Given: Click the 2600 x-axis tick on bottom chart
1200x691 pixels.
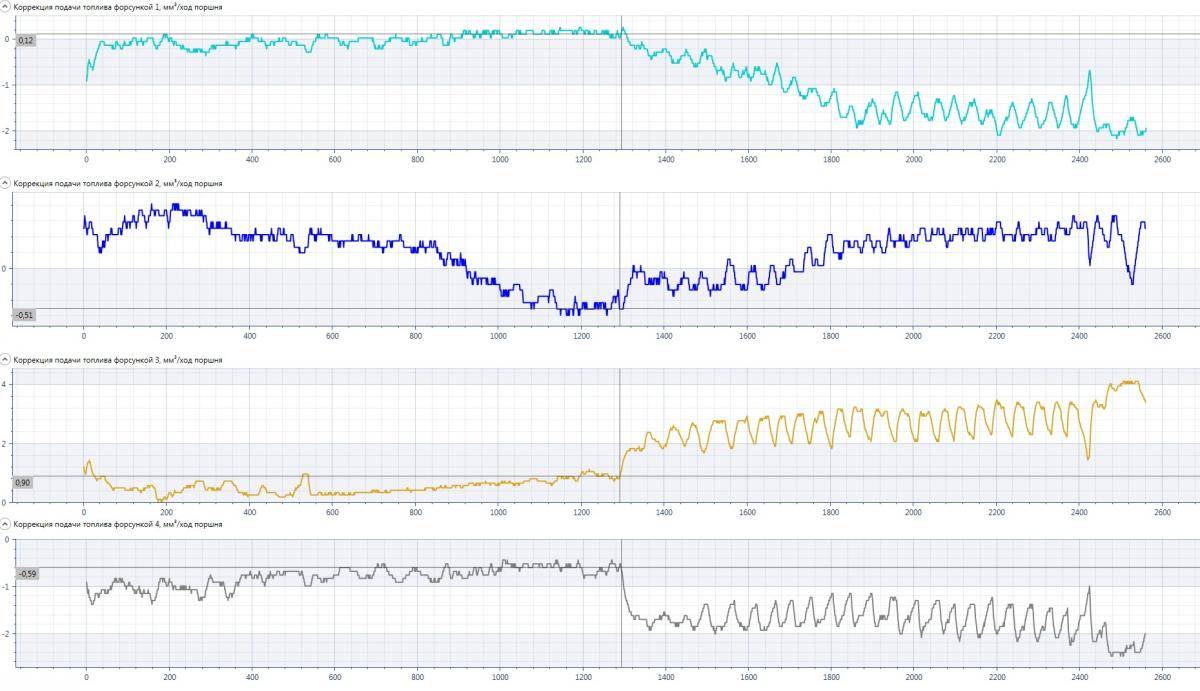Looking at the screenshot, I should 1162,676.
